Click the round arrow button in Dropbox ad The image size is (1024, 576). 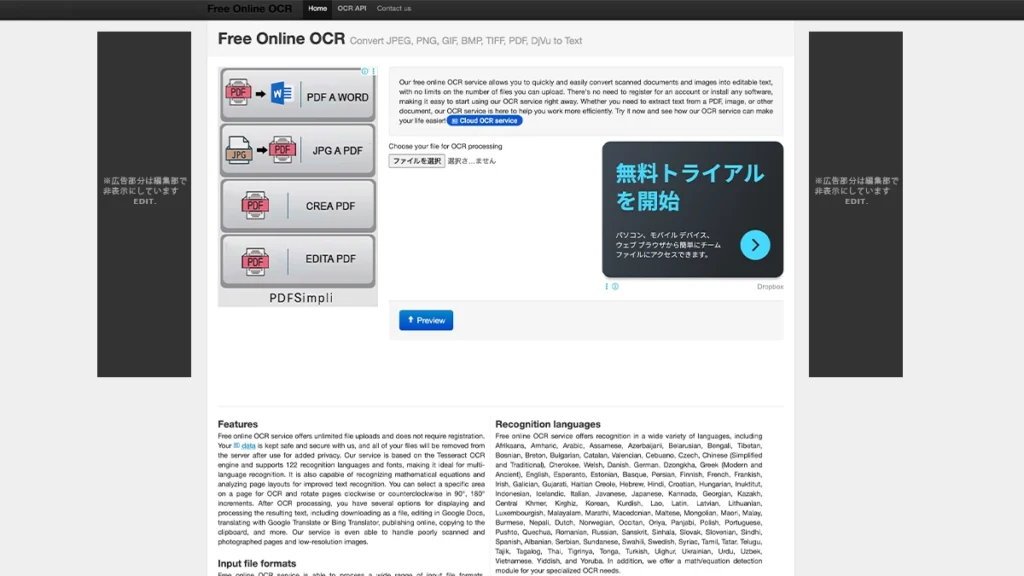click(755, 245)
